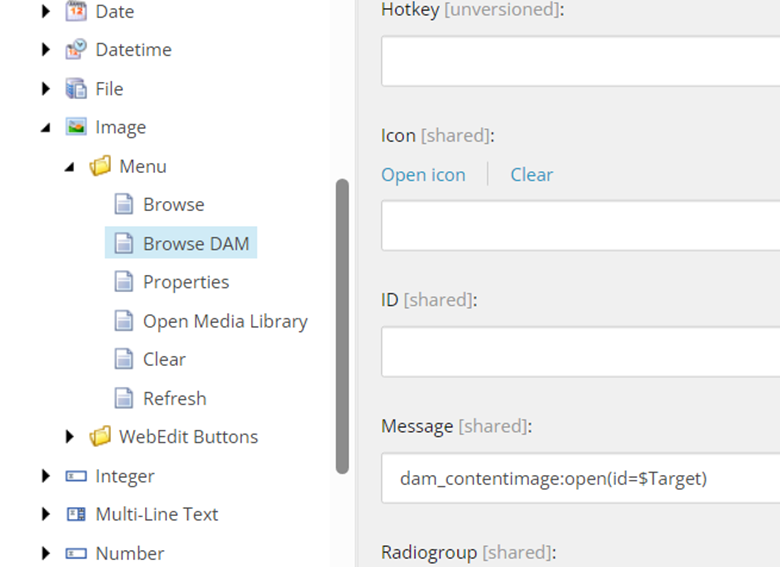Expand the Datetime tree node

coord(46,50)
